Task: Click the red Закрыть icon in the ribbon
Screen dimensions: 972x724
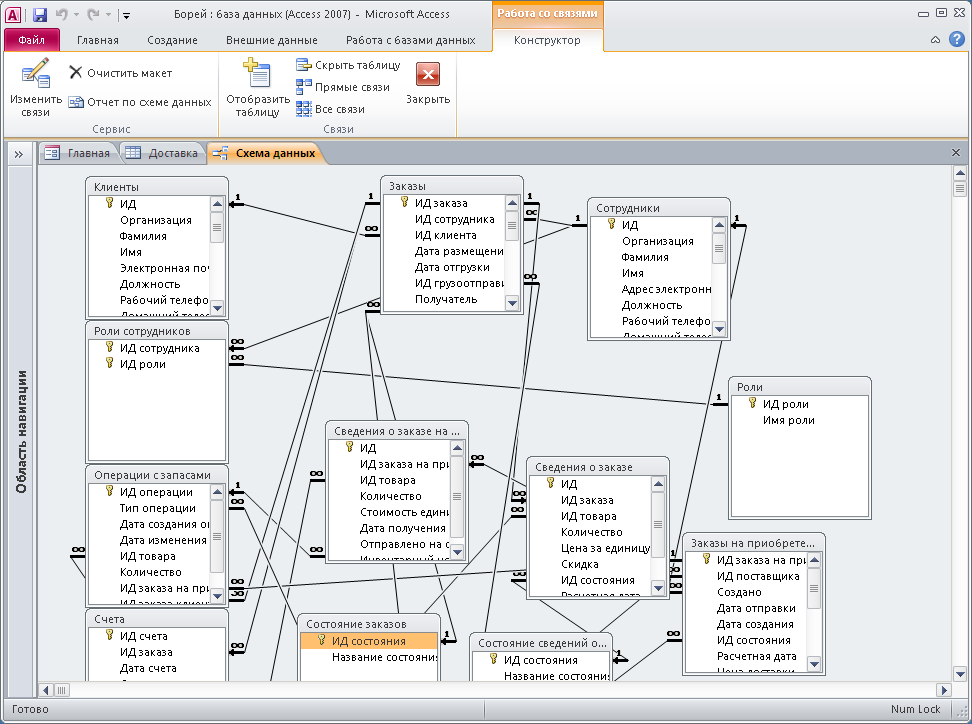Action: click(428, 74)
